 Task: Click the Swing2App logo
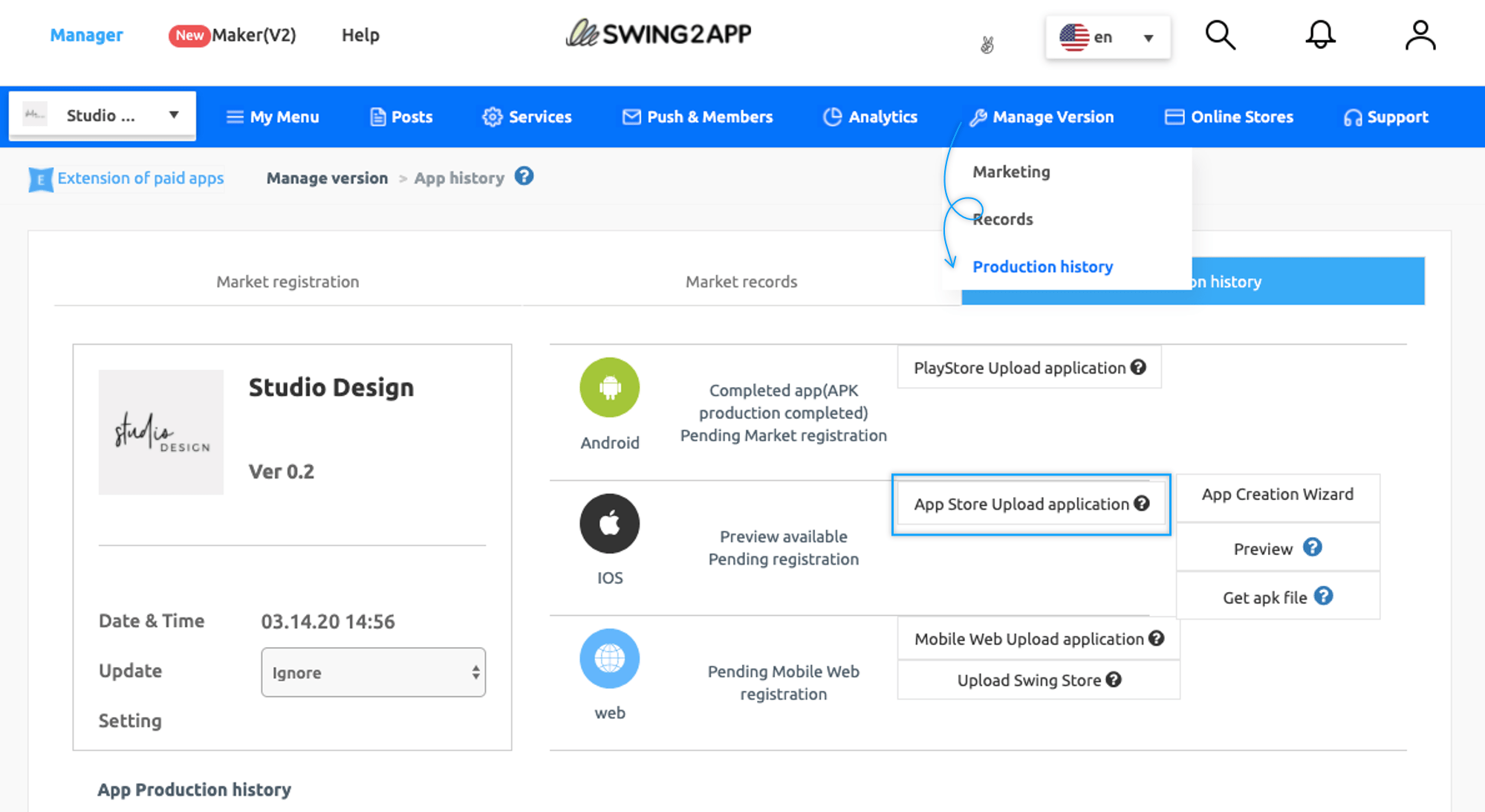[x=659, y=33]
